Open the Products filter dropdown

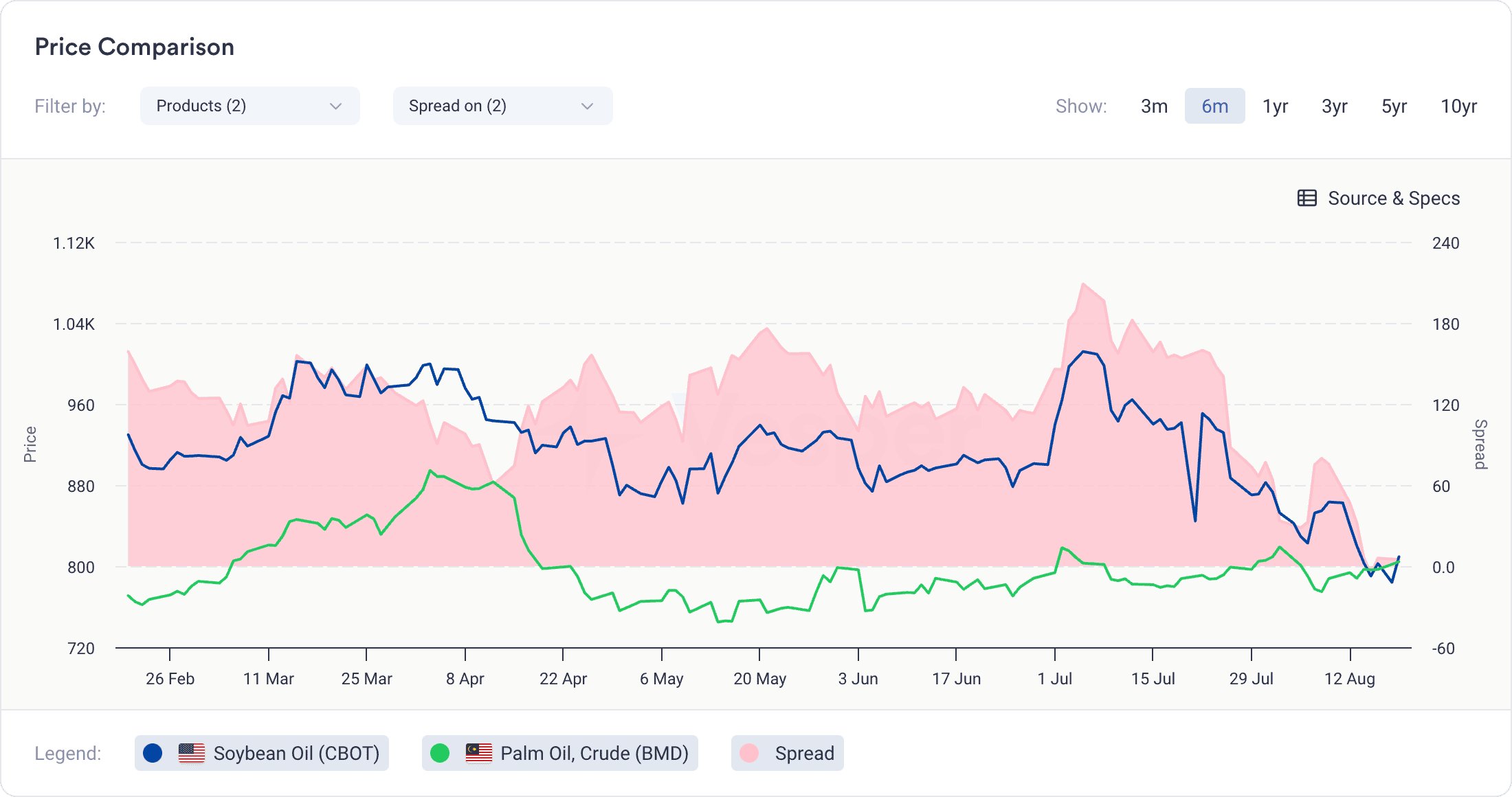(x=248, y=105)
